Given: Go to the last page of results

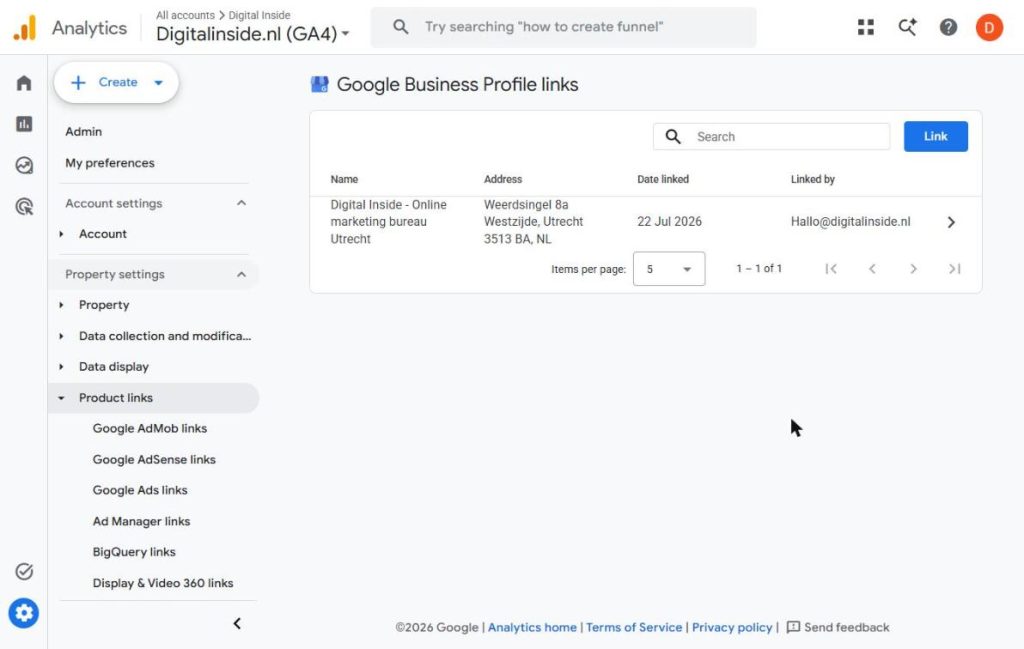Looking at the screenshot, I should point(954,268).
